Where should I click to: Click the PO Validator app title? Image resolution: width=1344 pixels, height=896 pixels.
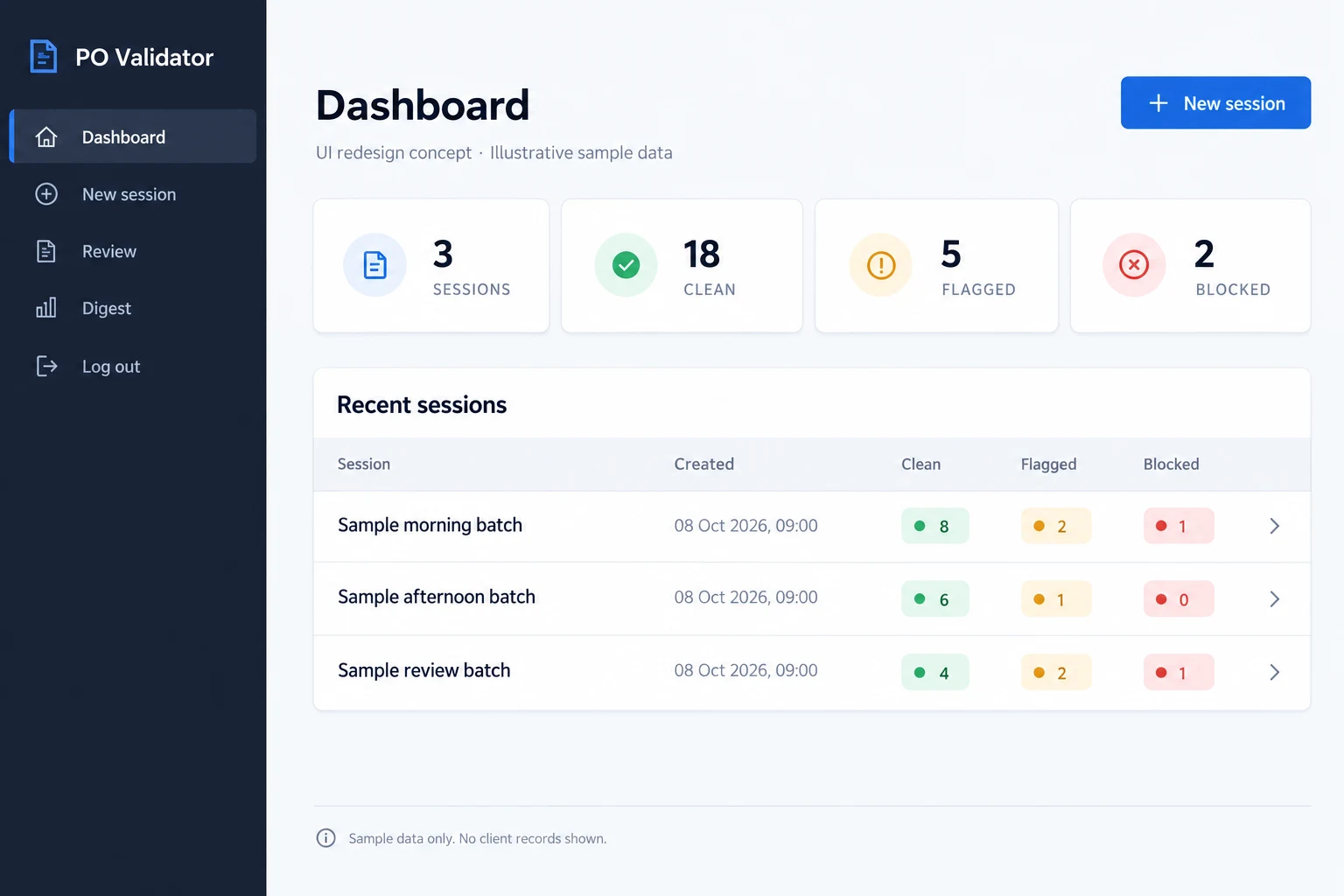click(144, 58)
